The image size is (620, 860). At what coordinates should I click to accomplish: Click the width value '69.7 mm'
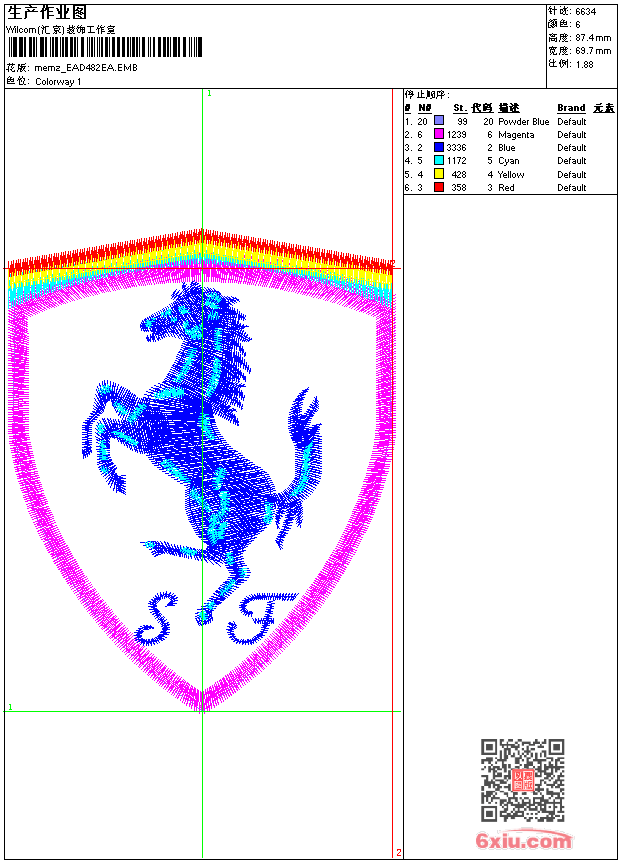coord(593,51)
